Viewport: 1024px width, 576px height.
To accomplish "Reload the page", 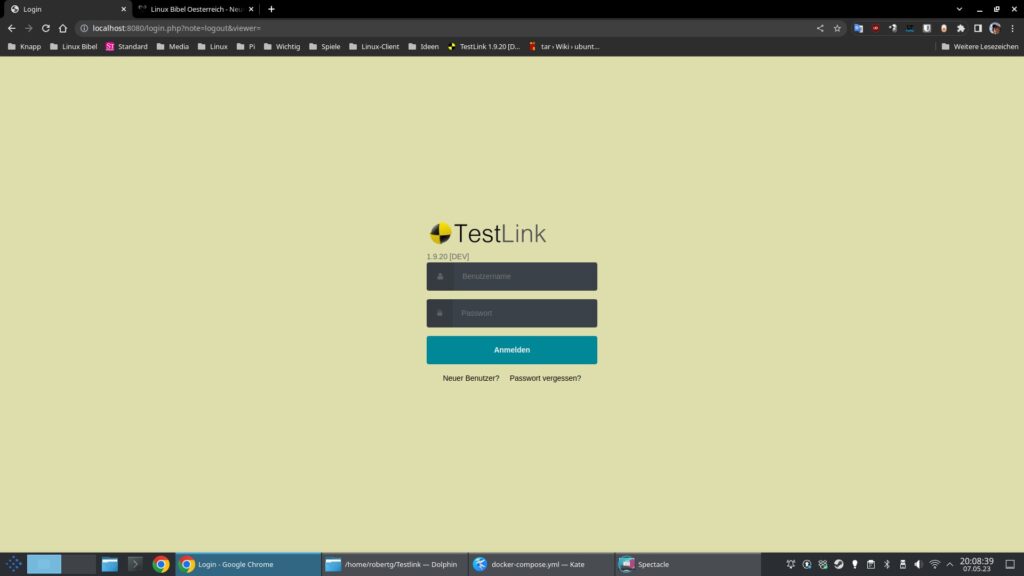I will click(46, 28).
